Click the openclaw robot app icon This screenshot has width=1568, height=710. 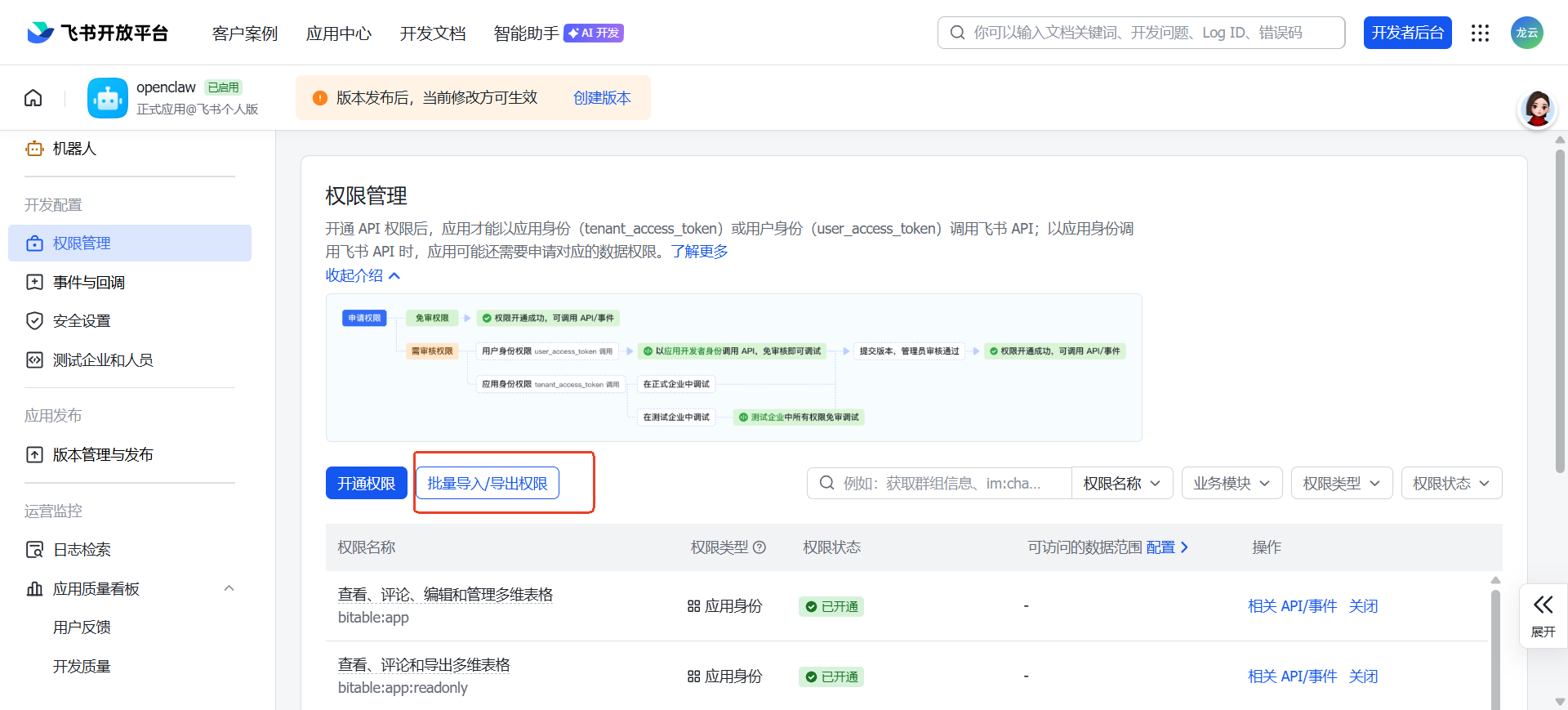[108, 98]
